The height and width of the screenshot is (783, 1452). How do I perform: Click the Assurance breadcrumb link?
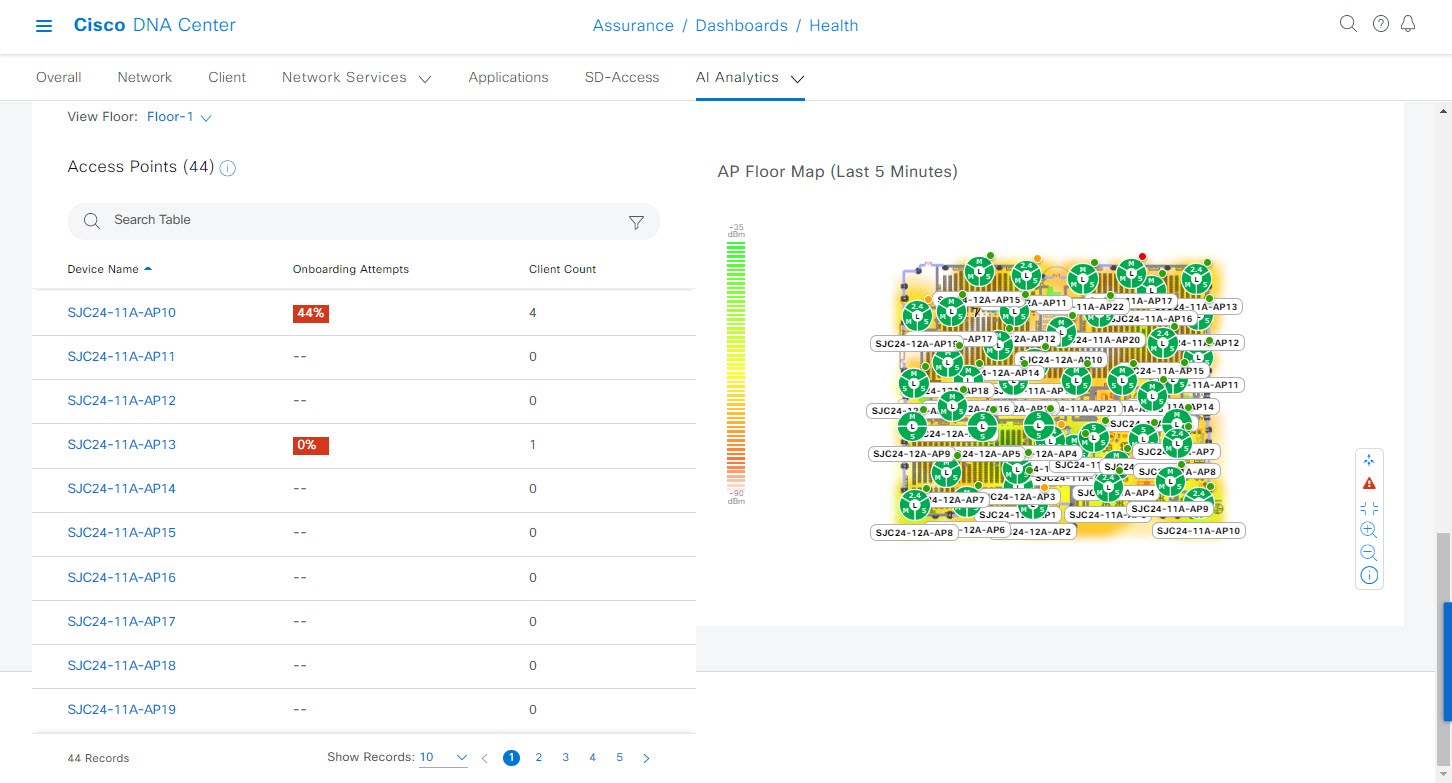[633, 26]
